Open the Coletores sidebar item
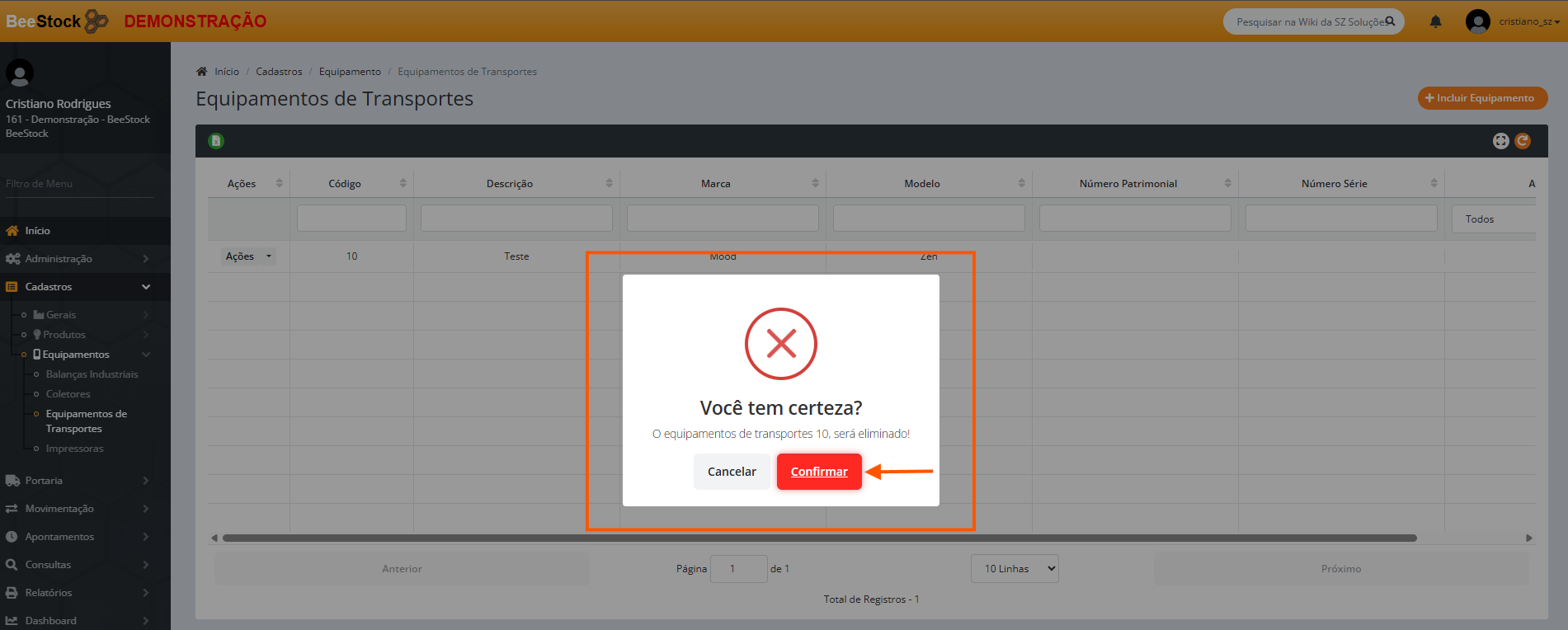 (x=68, y=394)
